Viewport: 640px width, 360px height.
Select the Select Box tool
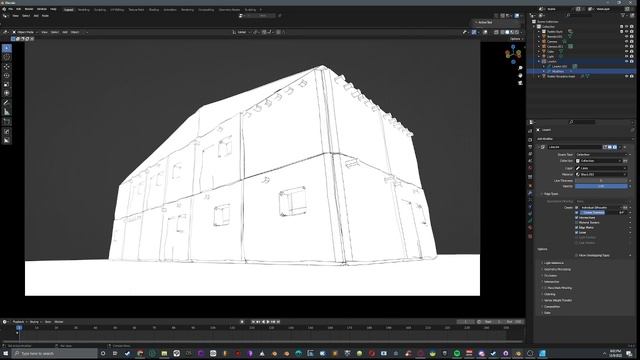pos(7,48)
